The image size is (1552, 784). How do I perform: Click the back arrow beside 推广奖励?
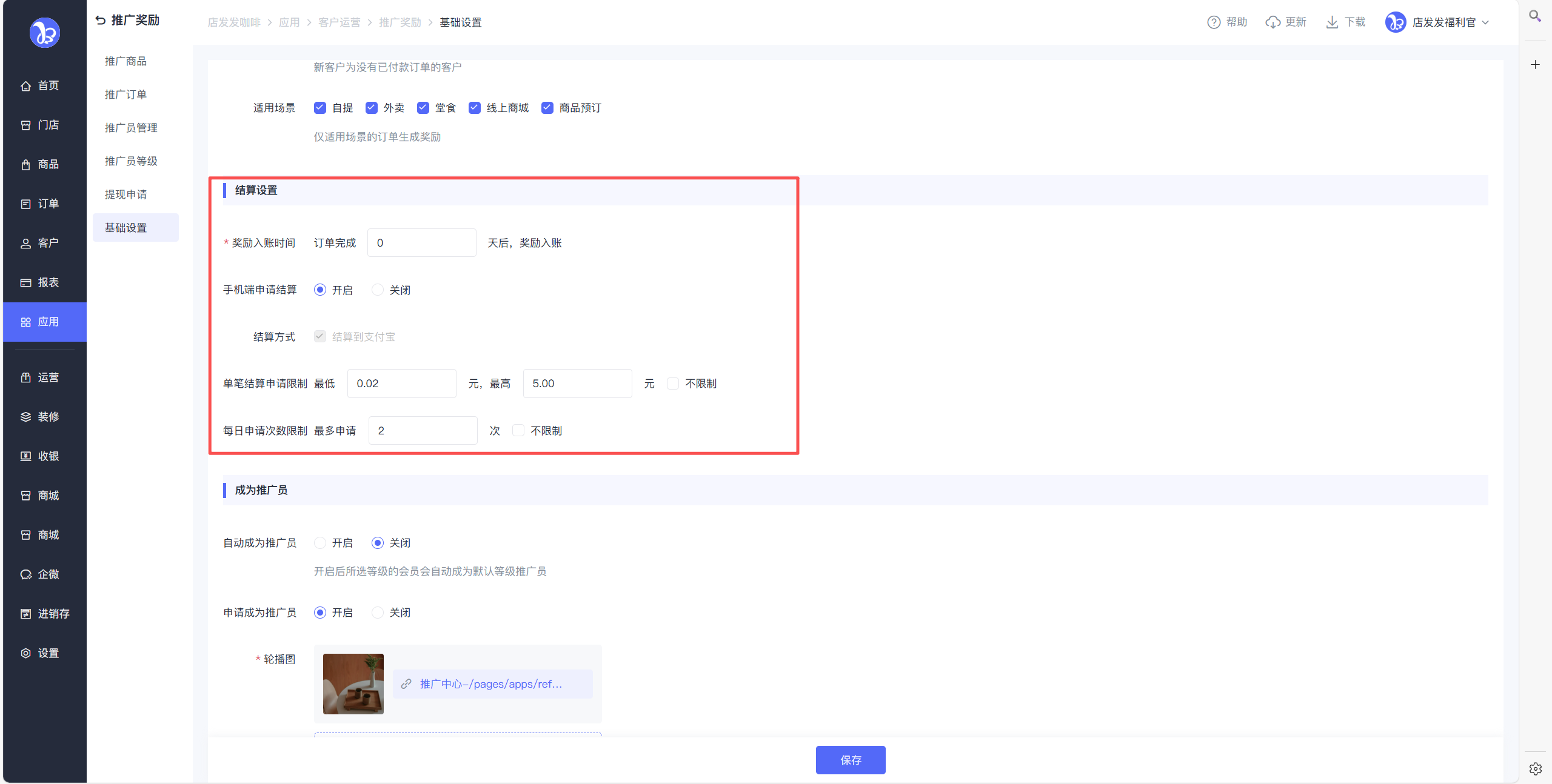[x=101, y=21]
